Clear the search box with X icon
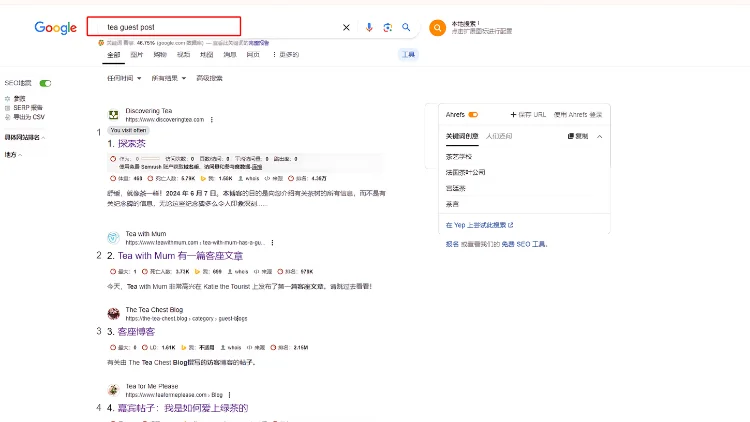Viewport: 750px width, 422px height. click(x=346, y=28)
